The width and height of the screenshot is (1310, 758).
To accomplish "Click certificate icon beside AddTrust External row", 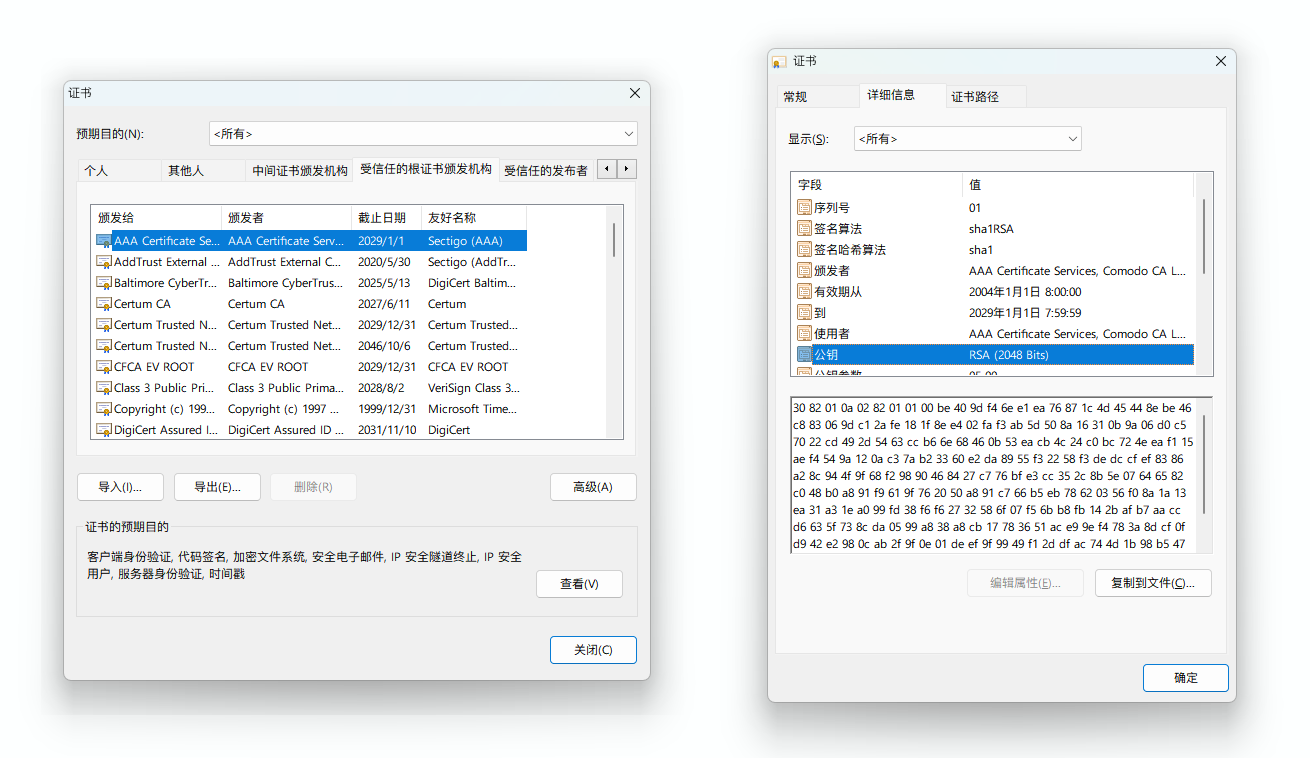I will click(104, 262).
